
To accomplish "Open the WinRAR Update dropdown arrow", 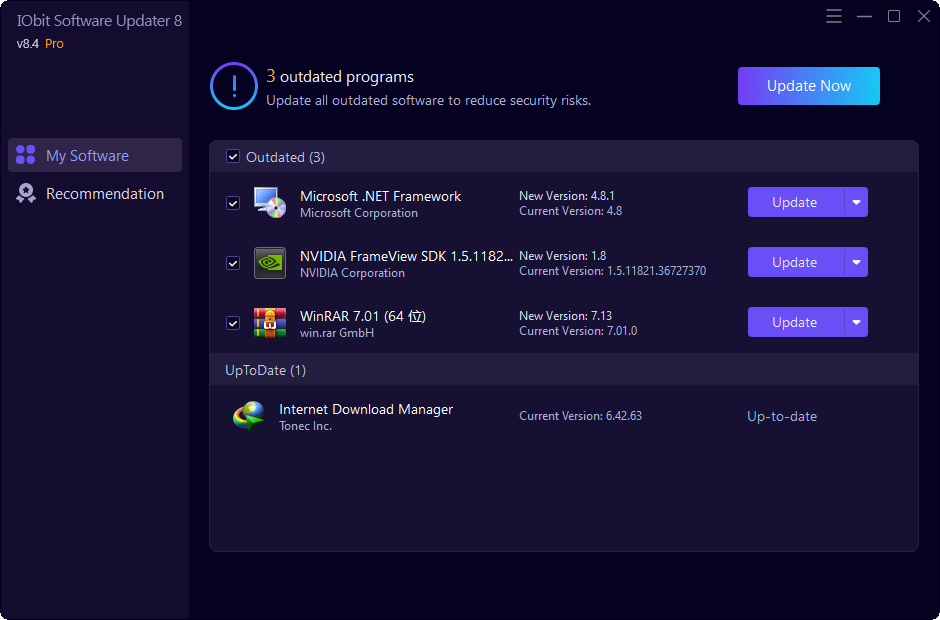I will click(857, 322).
